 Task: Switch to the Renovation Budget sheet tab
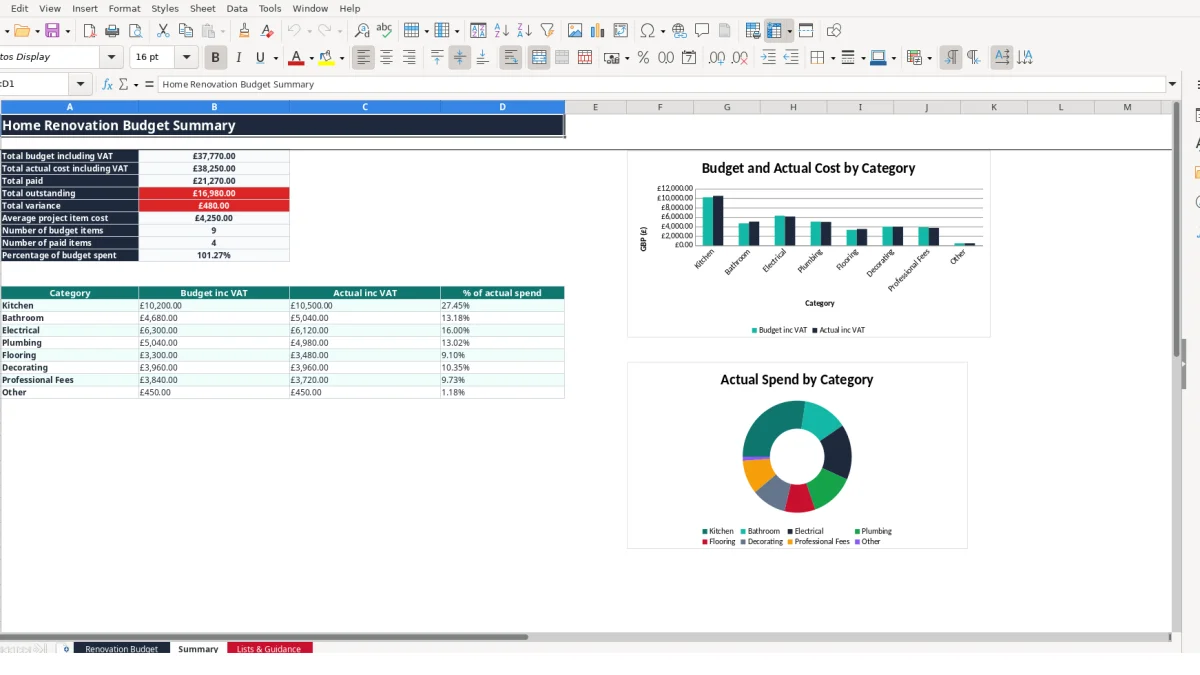(122, 649)
